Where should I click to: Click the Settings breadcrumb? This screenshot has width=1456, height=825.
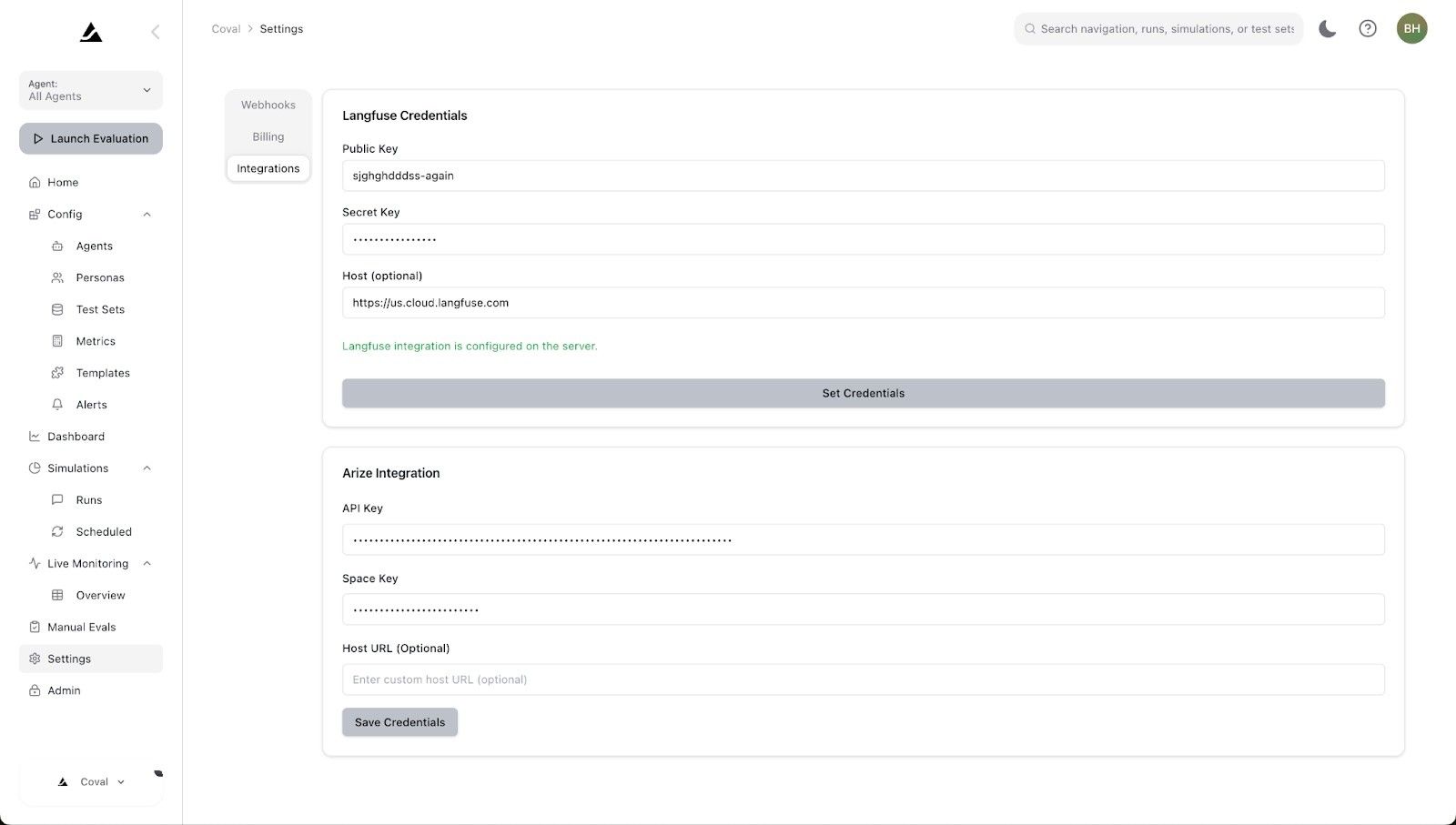pos(281,29)
